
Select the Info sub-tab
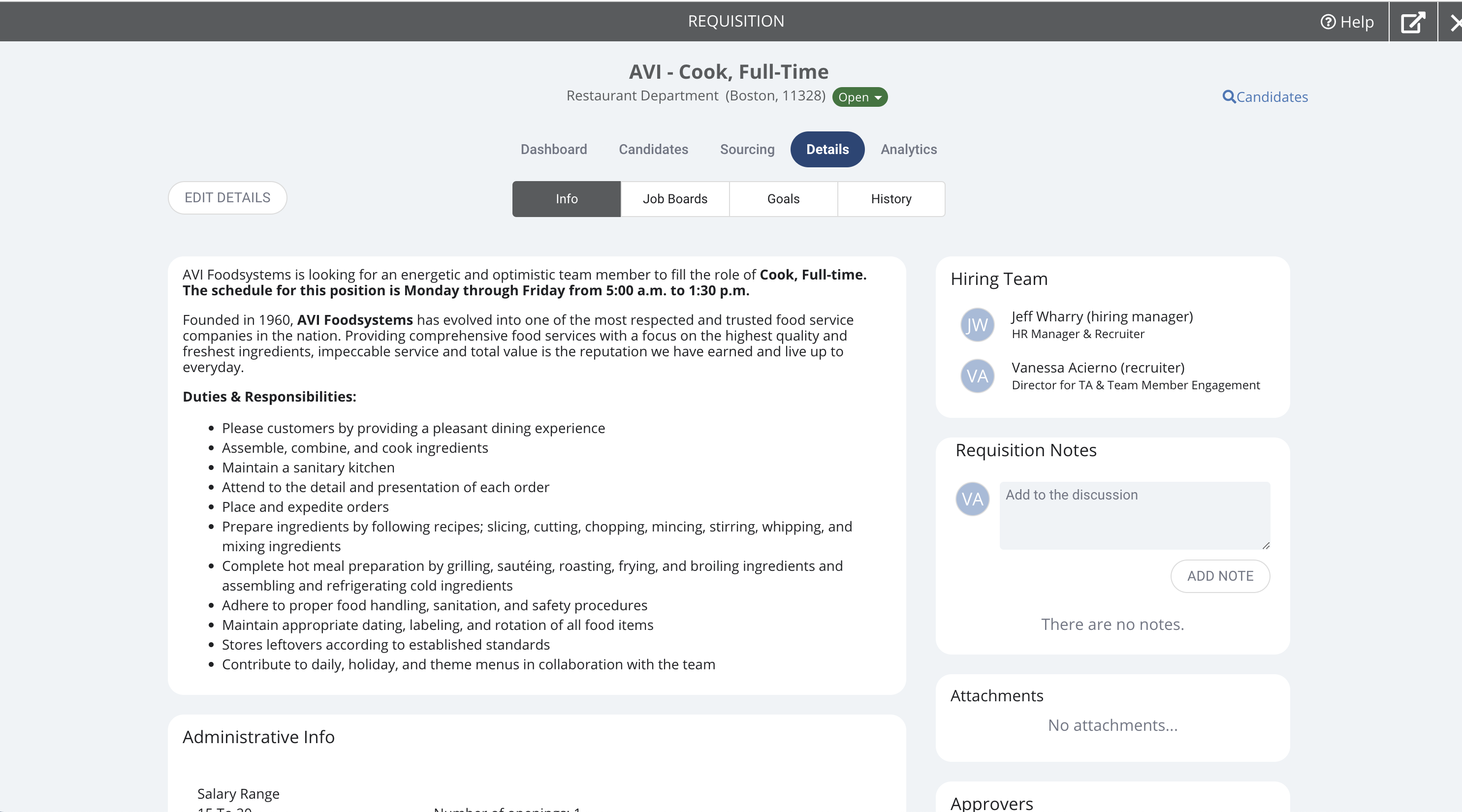[567, 199]
